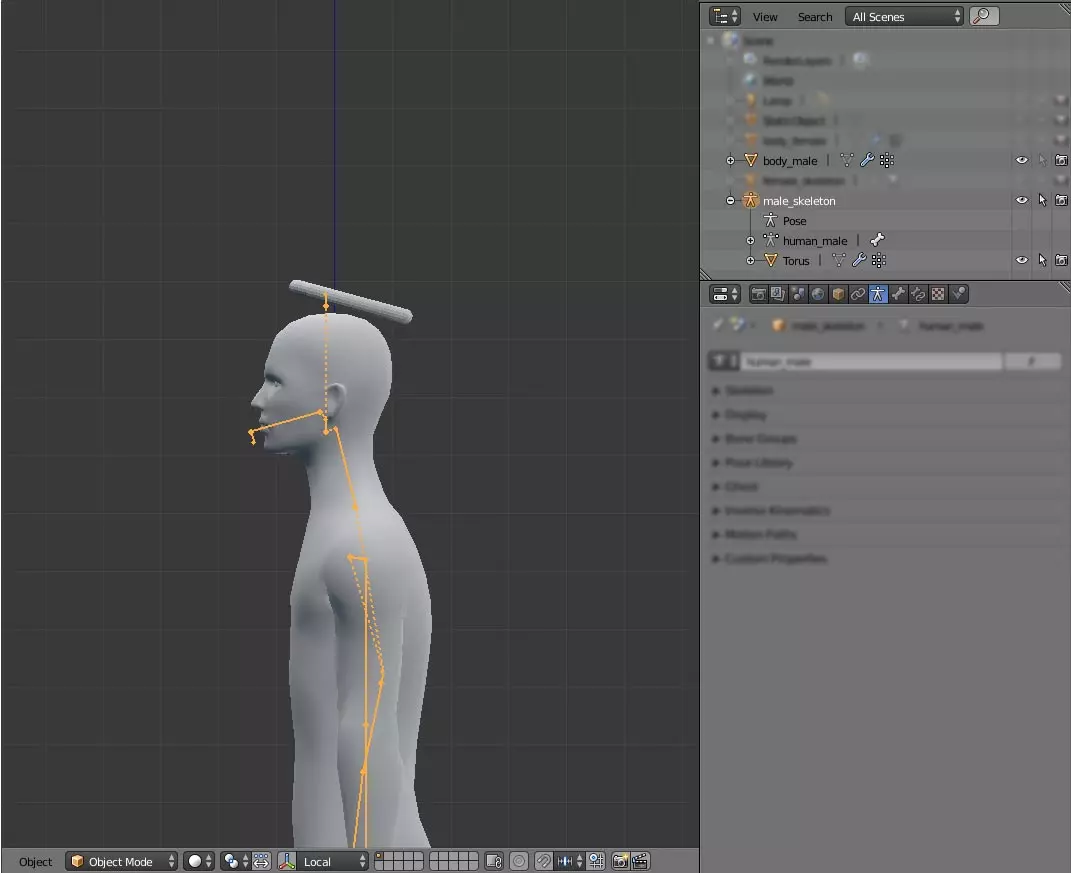1071x873 pixels.
Task: Toggle selectability cursor for body_male
Action: (1042, 161)
